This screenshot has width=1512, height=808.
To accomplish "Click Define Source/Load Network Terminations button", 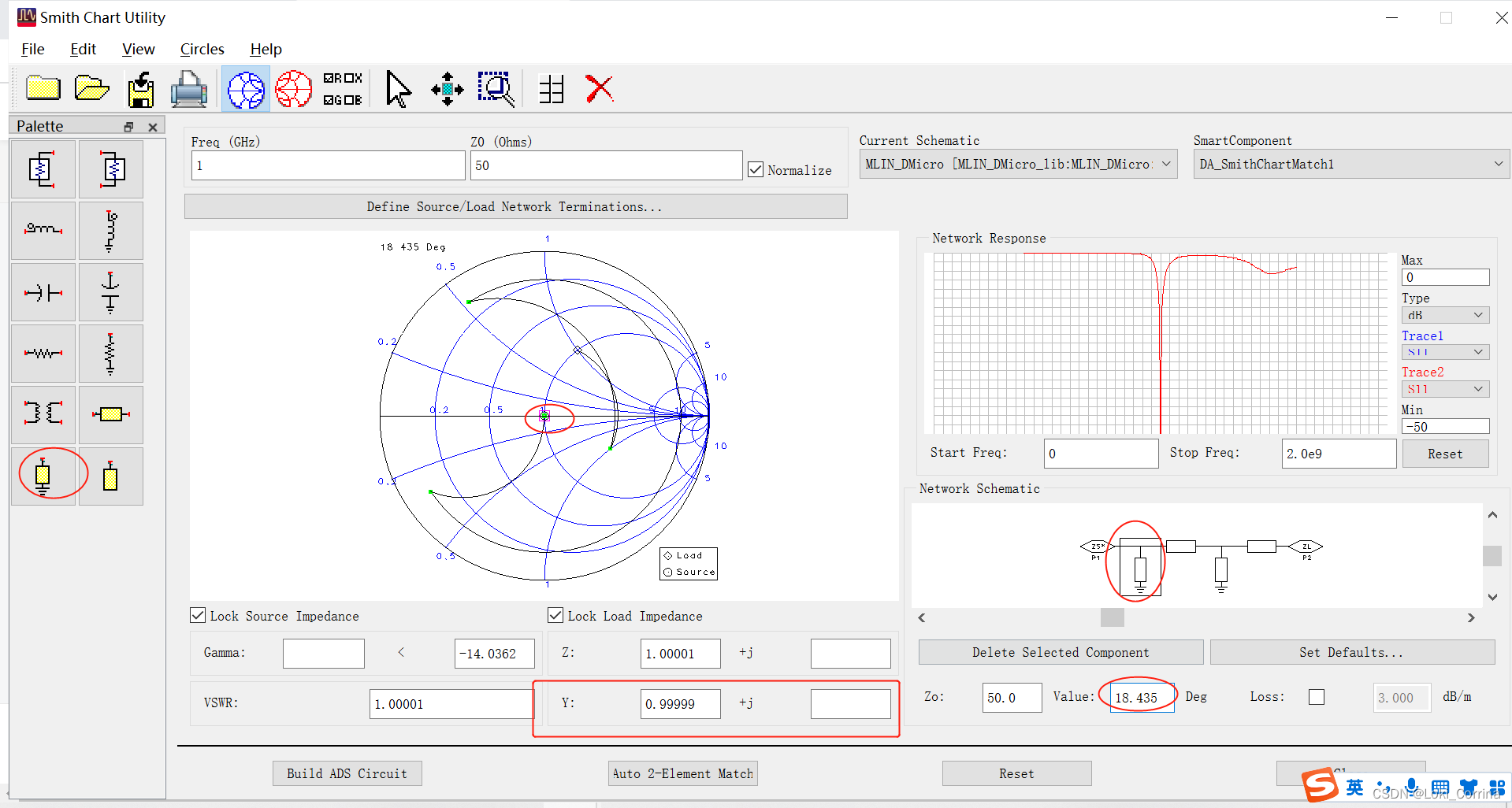I will [x=515, y=206].
